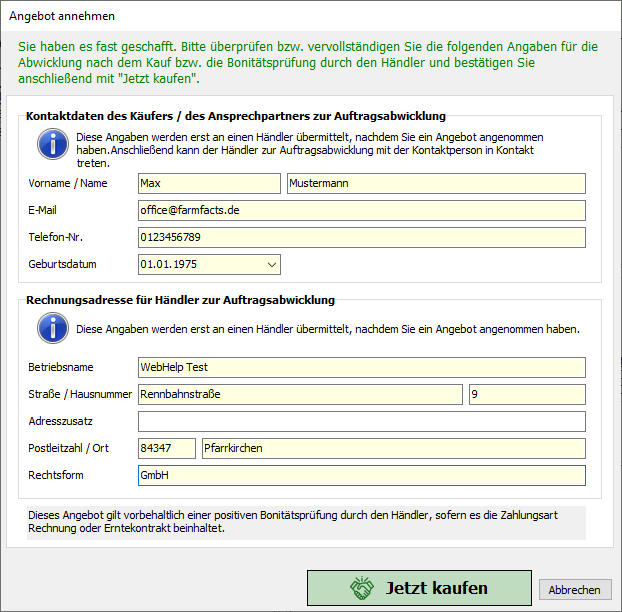This screenshot has width=622, height=612.
Task: Click the info icon in Rechnungsadresse section
Action: pos(53,328)
